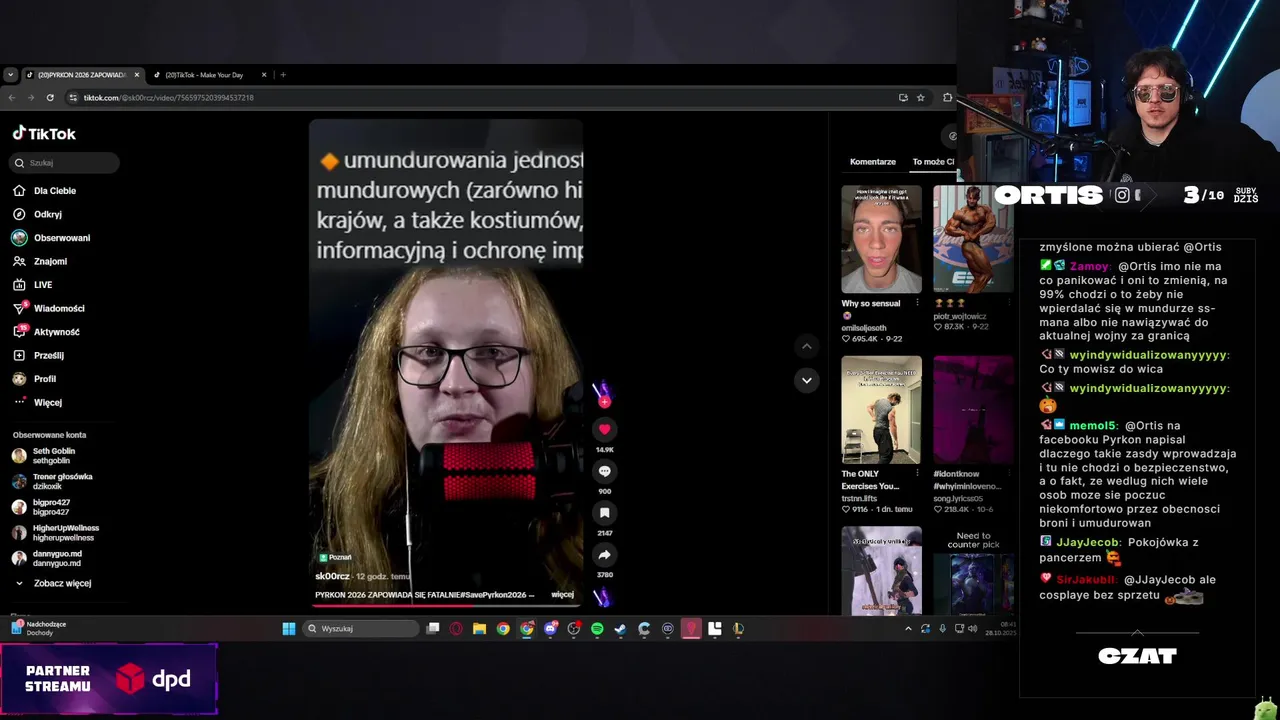Open 'The ONLY Exercises You...' video thumbnail
The width and height of the screenshot is (1280, 720).
click(x=881, y=409)
